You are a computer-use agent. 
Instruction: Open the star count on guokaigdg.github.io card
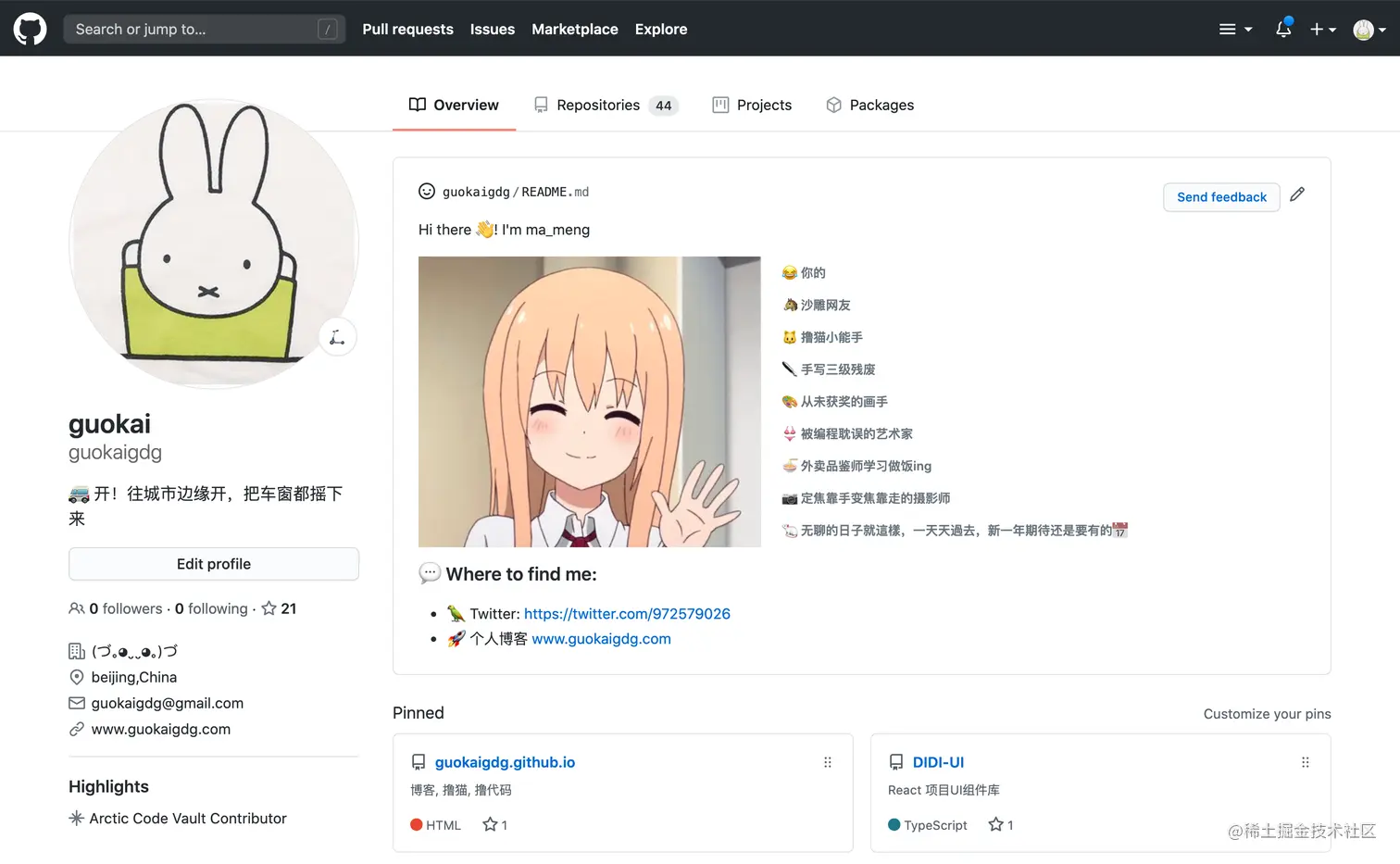click(495, 824)
